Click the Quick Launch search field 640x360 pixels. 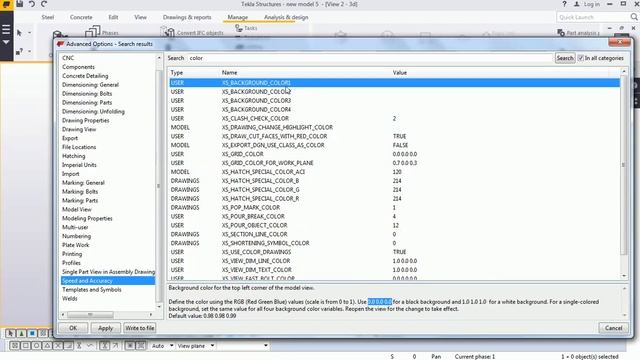pos(592,17)
